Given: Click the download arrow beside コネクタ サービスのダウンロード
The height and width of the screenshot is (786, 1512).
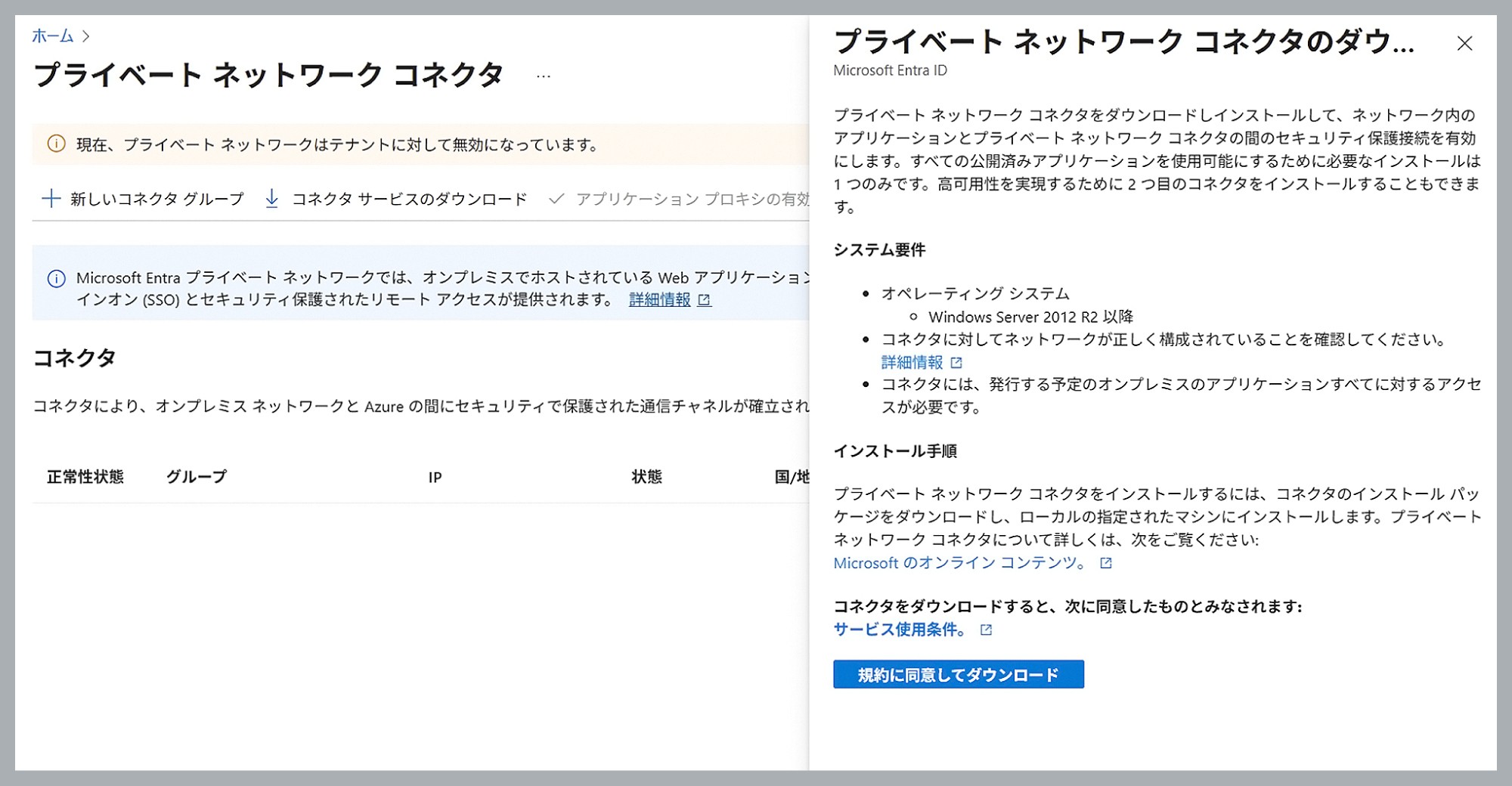Looking at the screenshot, I should [x=271, y=198].
